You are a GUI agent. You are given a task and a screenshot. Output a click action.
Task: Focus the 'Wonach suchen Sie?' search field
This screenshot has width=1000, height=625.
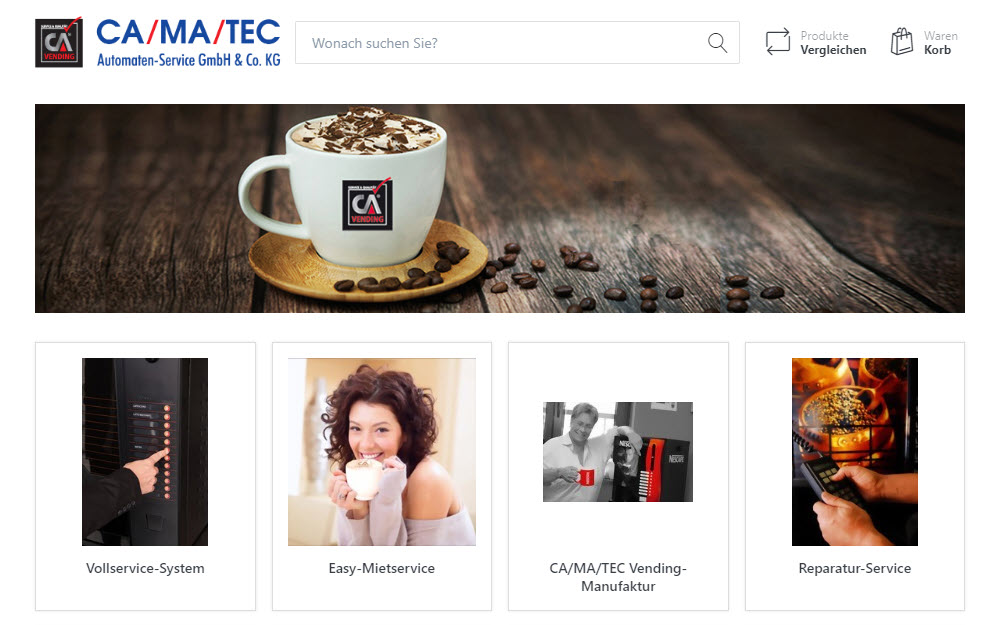coord(517,43)
